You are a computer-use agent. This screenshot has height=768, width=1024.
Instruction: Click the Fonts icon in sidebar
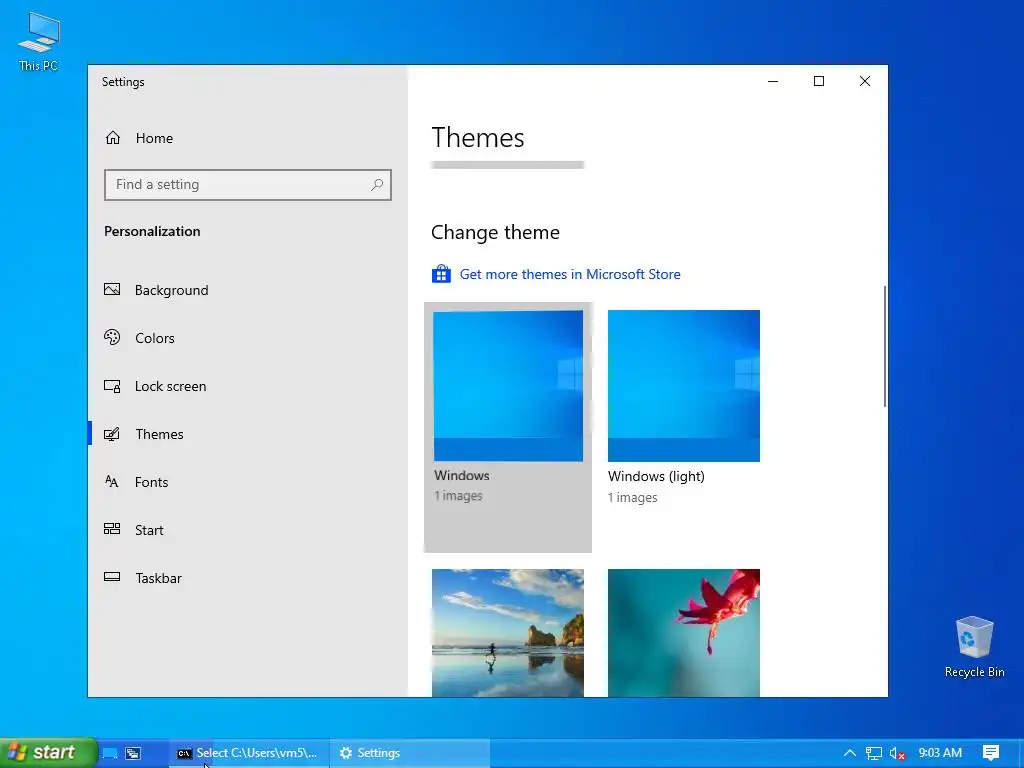(112, 482)
